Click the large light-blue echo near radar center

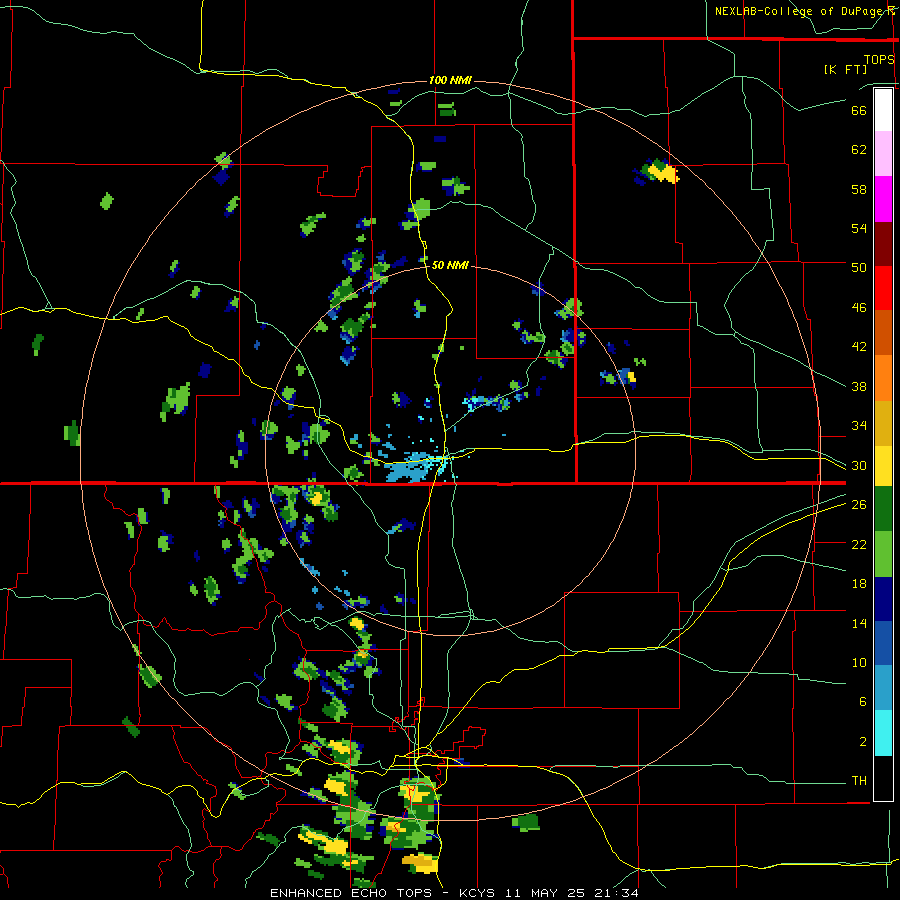pos(411,468)
